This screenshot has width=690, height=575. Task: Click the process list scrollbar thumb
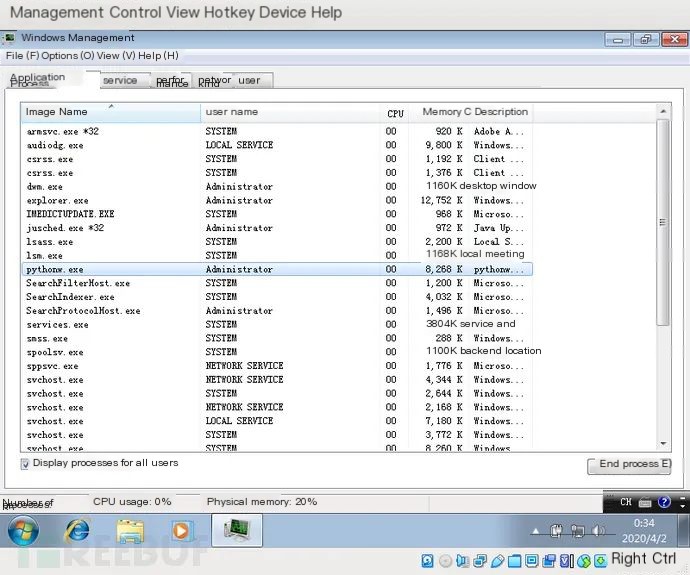tap(662, 222)
